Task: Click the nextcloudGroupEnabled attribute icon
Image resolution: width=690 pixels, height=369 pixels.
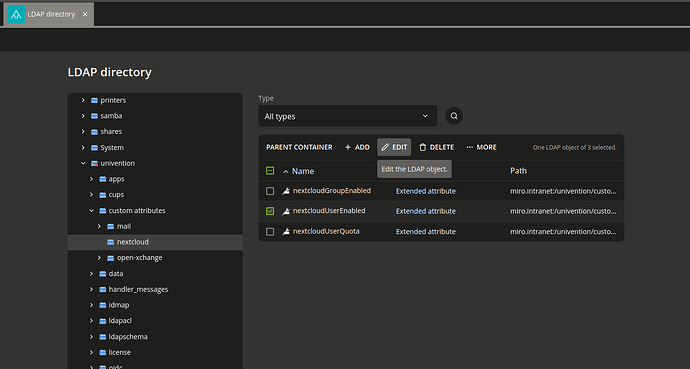Action: (286, 191)
